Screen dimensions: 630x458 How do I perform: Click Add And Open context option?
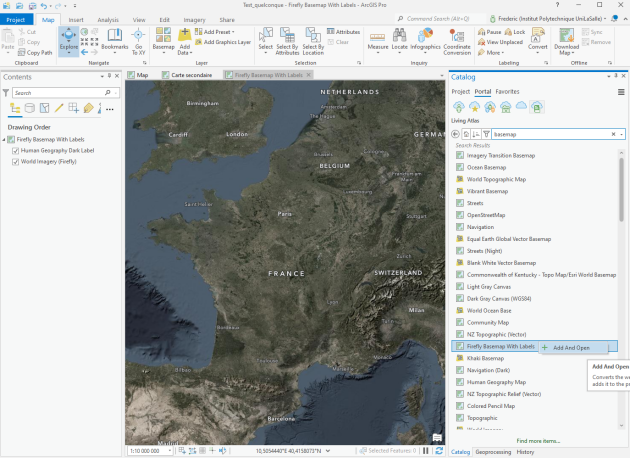573,348
